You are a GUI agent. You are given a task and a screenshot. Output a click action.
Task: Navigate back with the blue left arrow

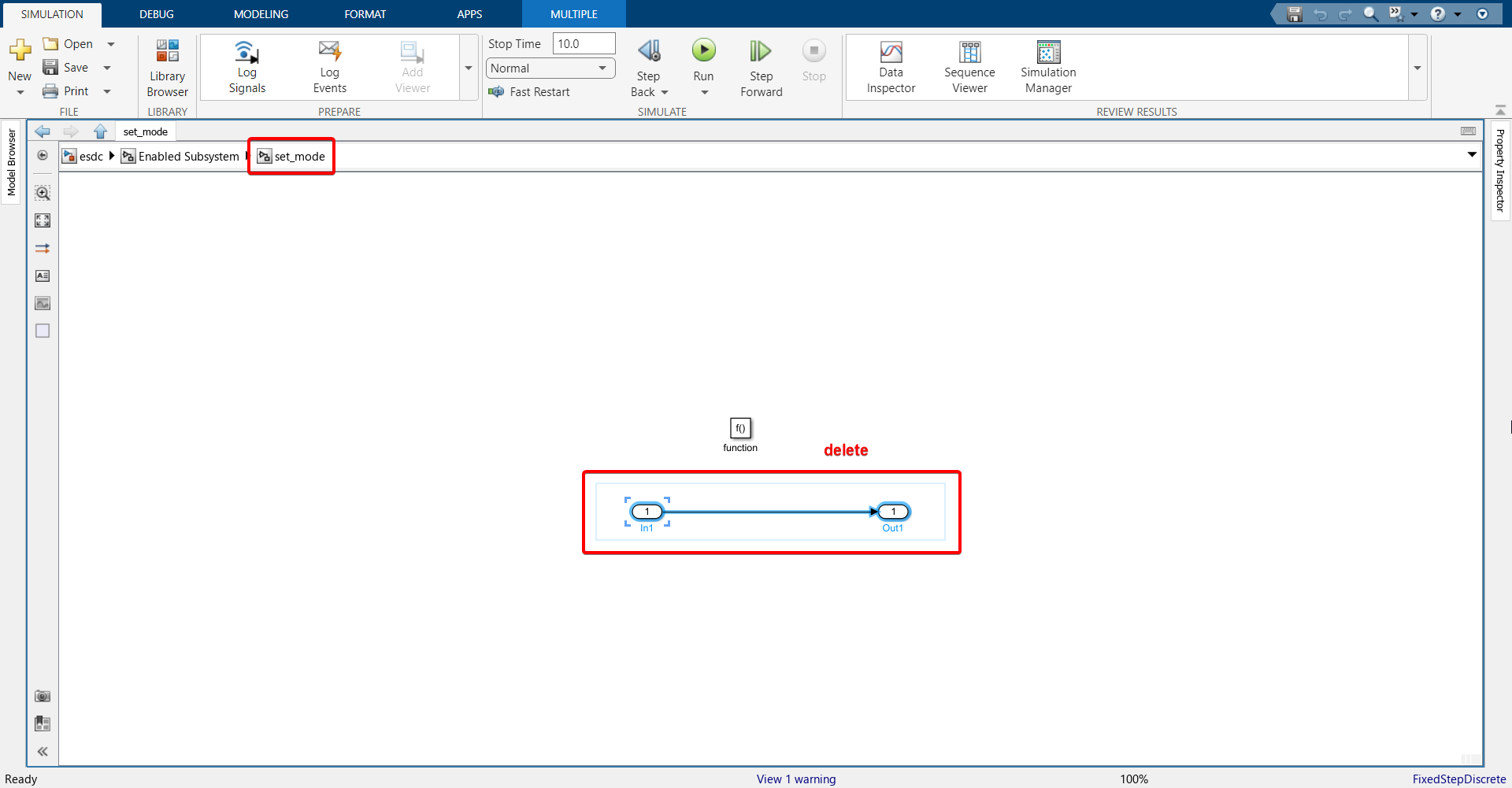(43, 131)
